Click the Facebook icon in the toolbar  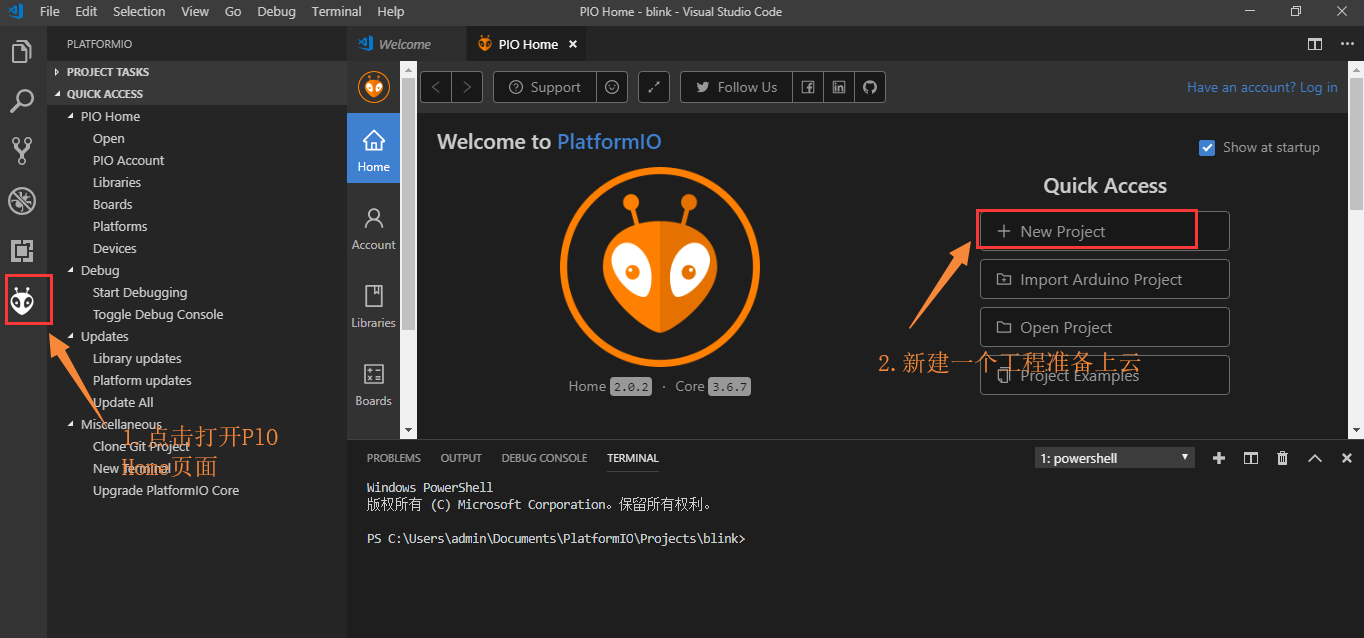pyautogui.click(x=807, y=87)
